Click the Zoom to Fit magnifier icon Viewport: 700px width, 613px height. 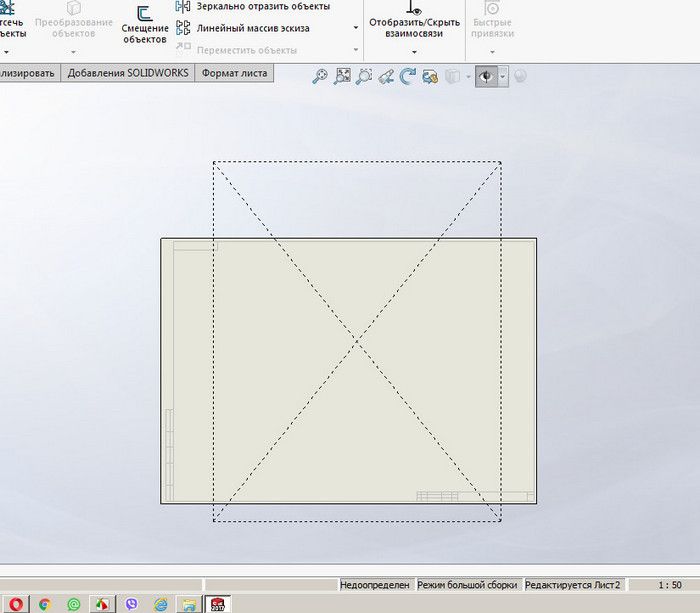(x=320, y=76)
